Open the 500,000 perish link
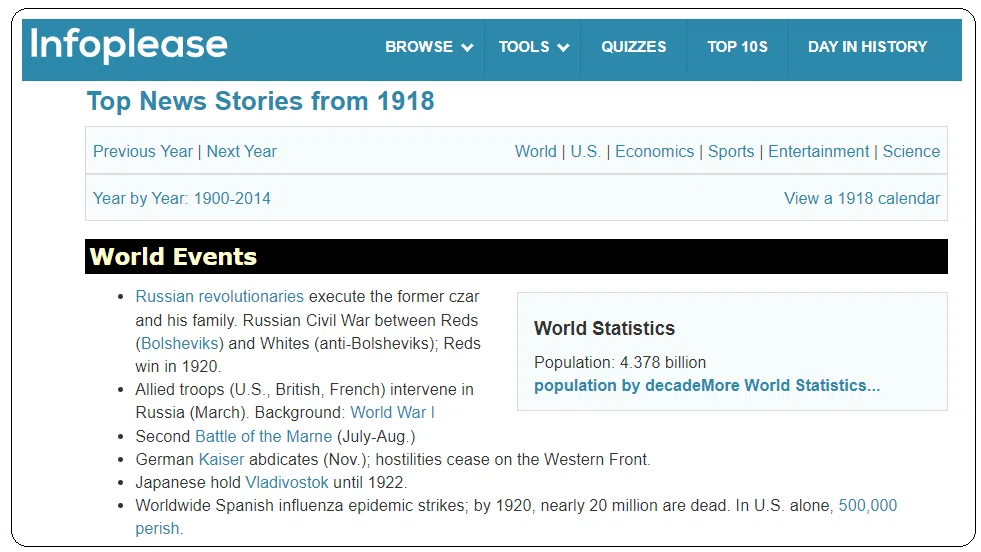Screen dimensions: 981x552 point(868,506)
